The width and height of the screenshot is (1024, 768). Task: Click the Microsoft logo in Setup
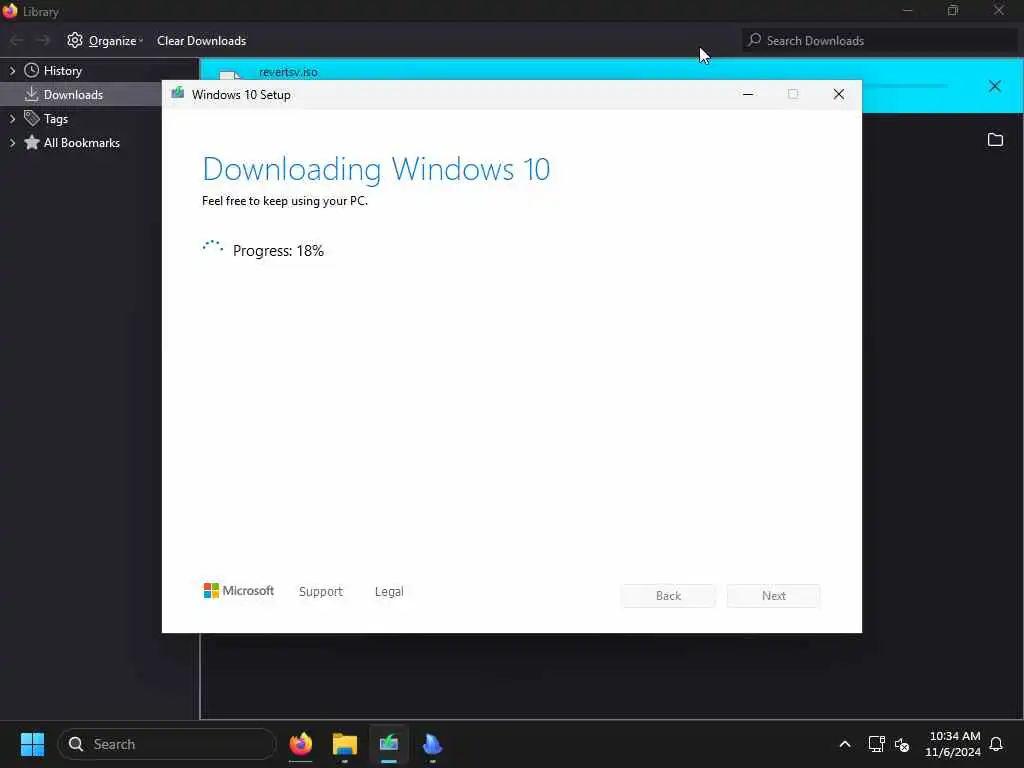pos(238,591)
